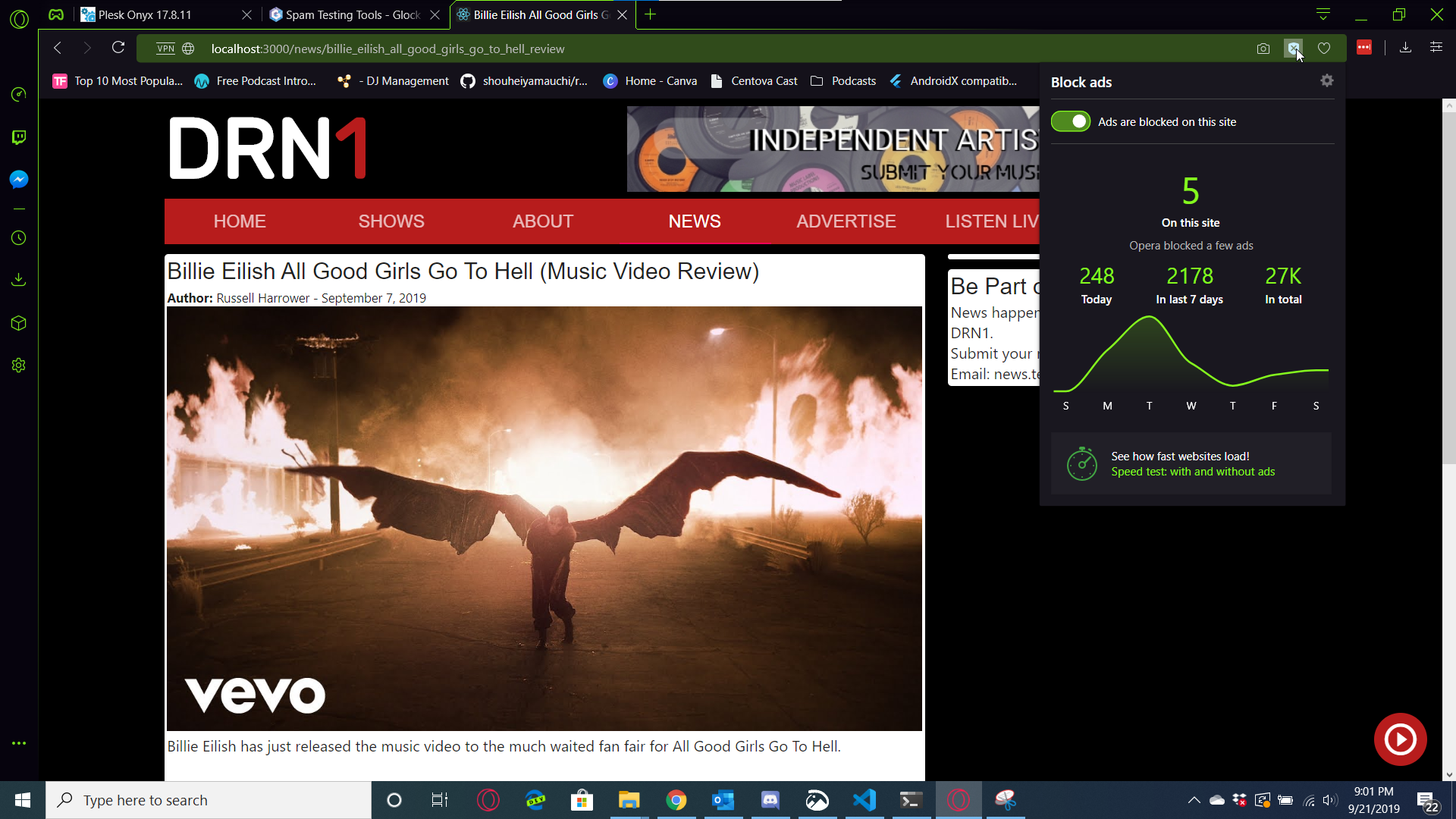
Task: Open Messenger in sidebar
Action: [19, 179]
